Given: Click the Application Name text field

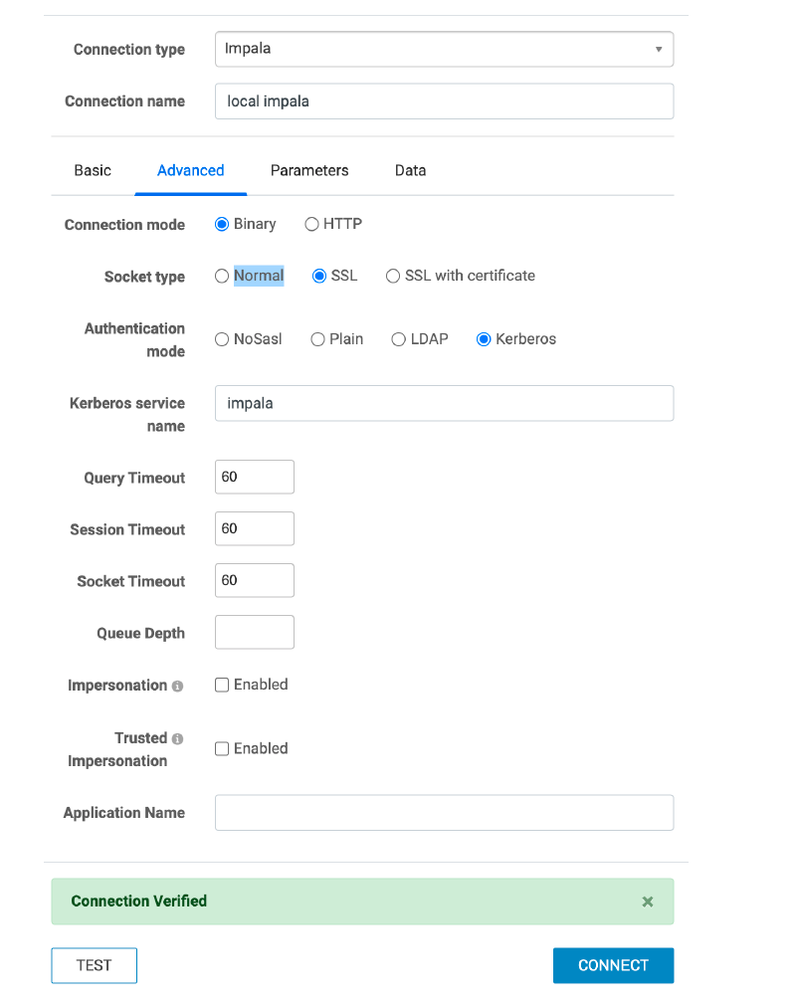Looking at the screenshot, I should (x=443, y=812).
